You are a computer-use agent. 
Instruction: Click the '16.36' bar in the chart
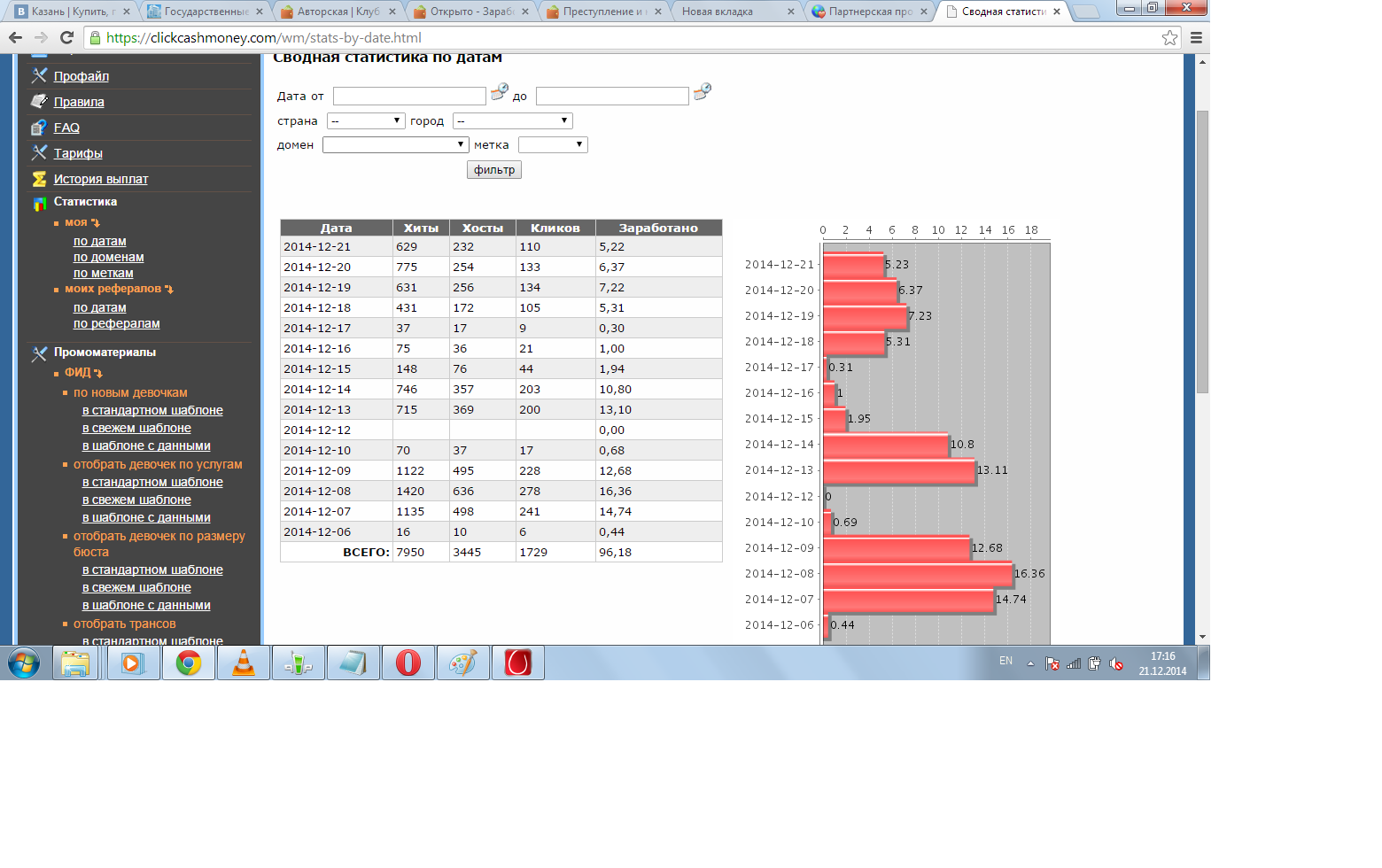click(918, 574)
